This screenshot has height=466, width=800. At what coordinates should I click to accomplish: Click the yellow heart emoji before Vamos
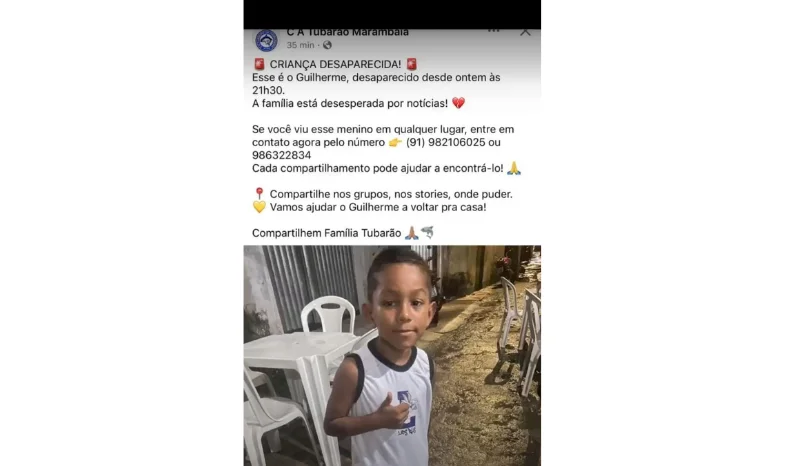259,207
